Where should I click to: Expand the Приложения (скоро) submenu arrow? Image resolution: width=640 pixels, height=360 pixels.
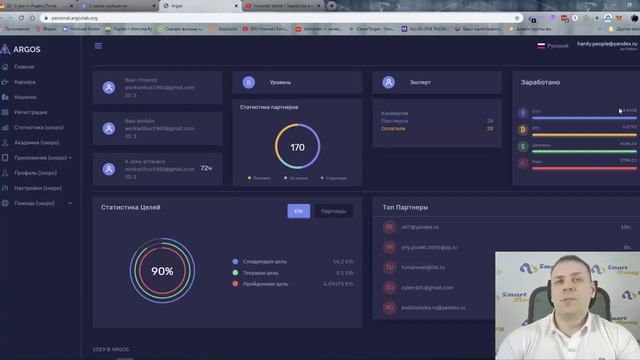click(70, 158)
